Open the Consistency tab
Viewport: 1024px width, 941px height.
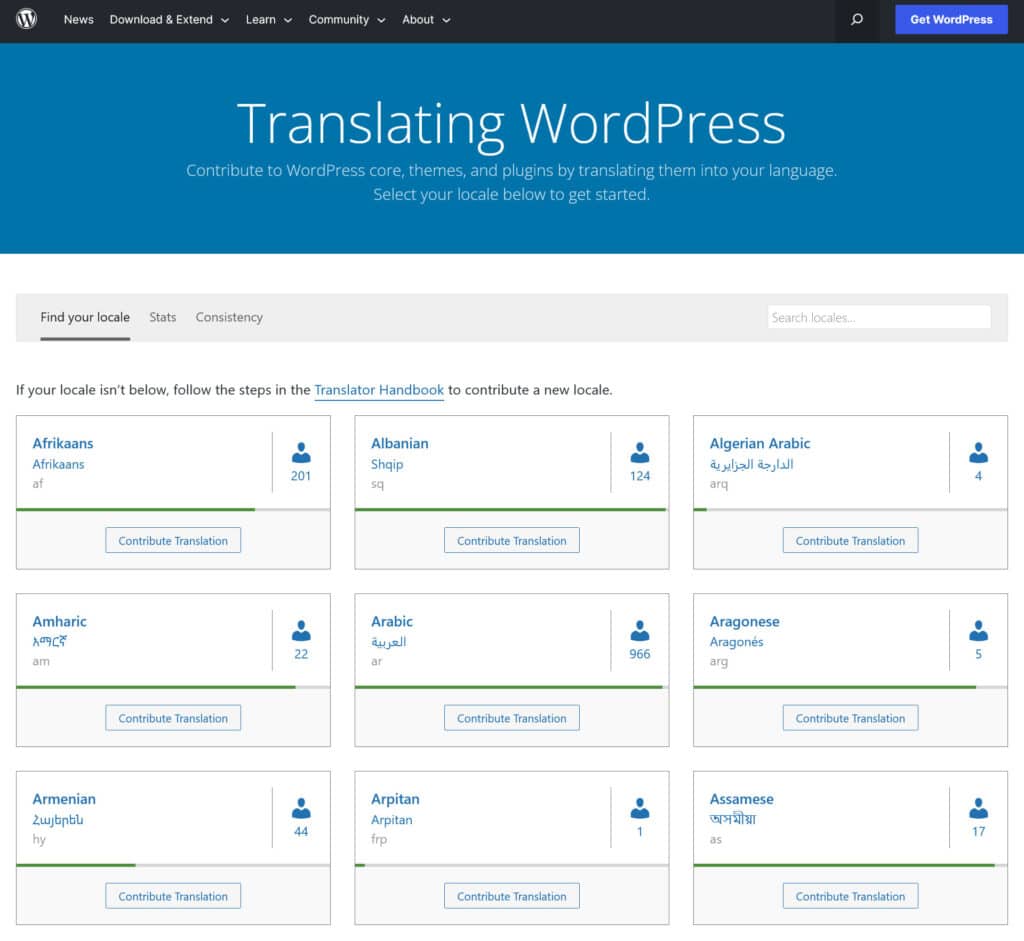(x=229, y=317)
